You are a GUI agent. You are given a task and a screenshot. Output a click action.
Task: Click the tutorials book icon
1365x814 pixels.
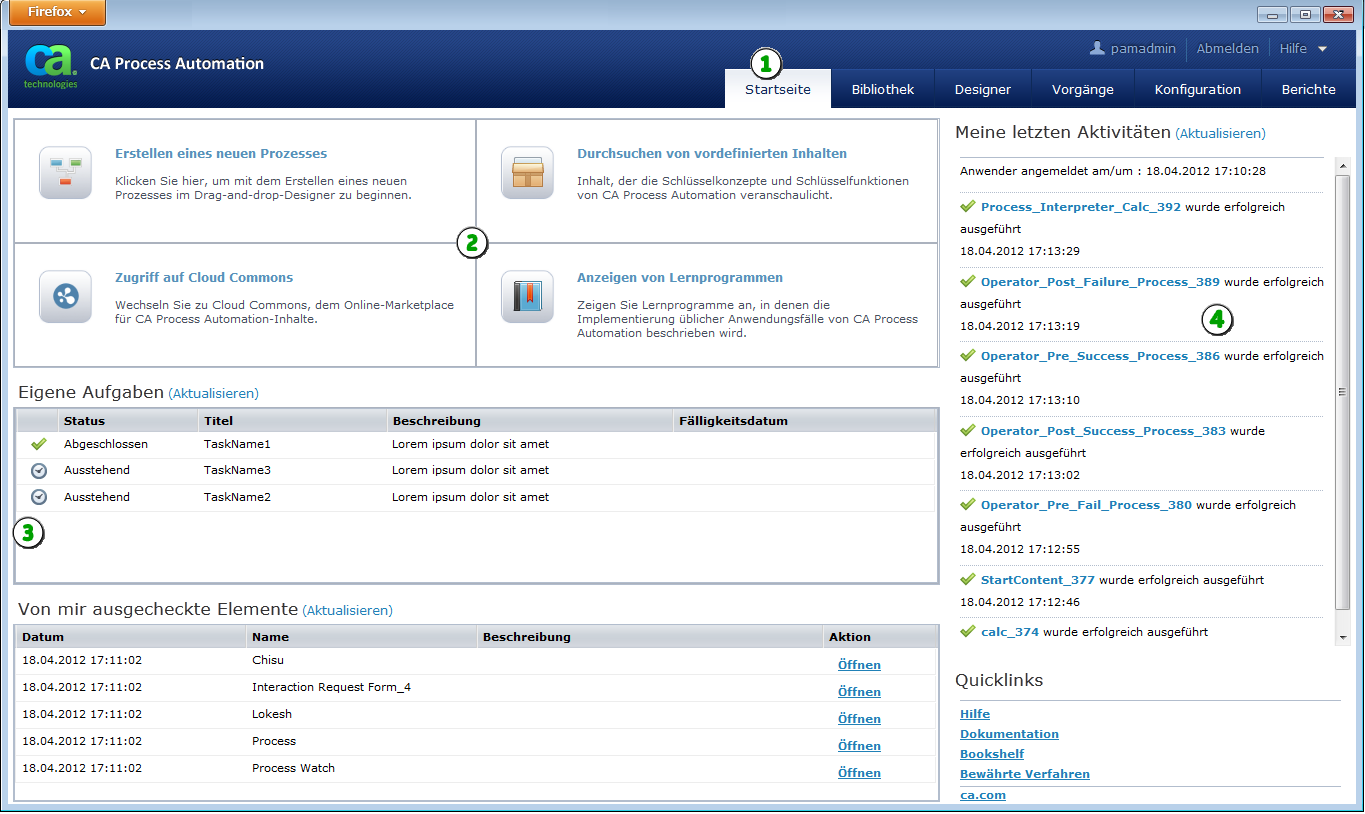(527, 296)
